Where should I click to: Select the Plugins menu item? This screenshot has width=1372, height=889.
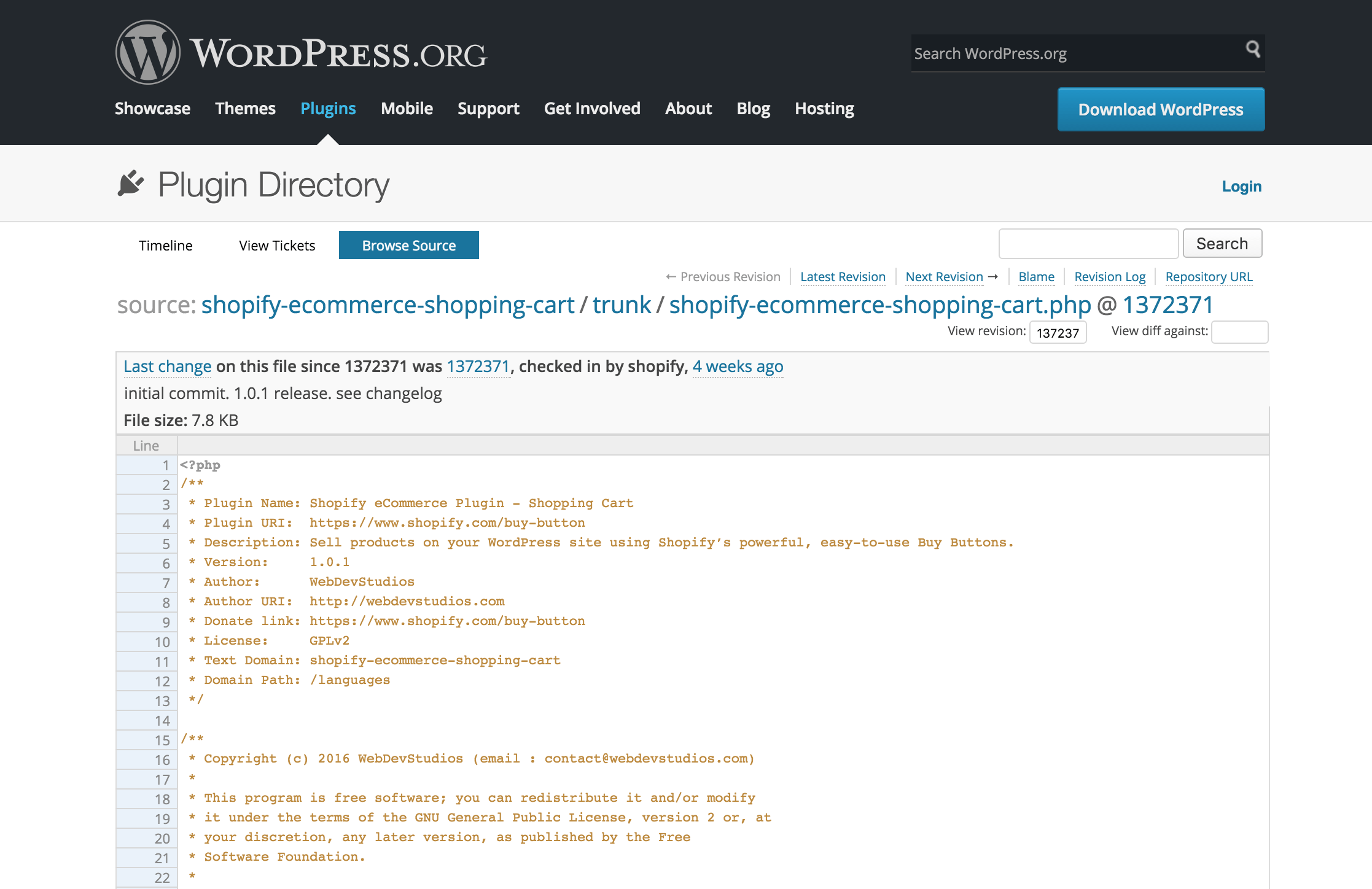pyautogui.click(x=328, y=109)
